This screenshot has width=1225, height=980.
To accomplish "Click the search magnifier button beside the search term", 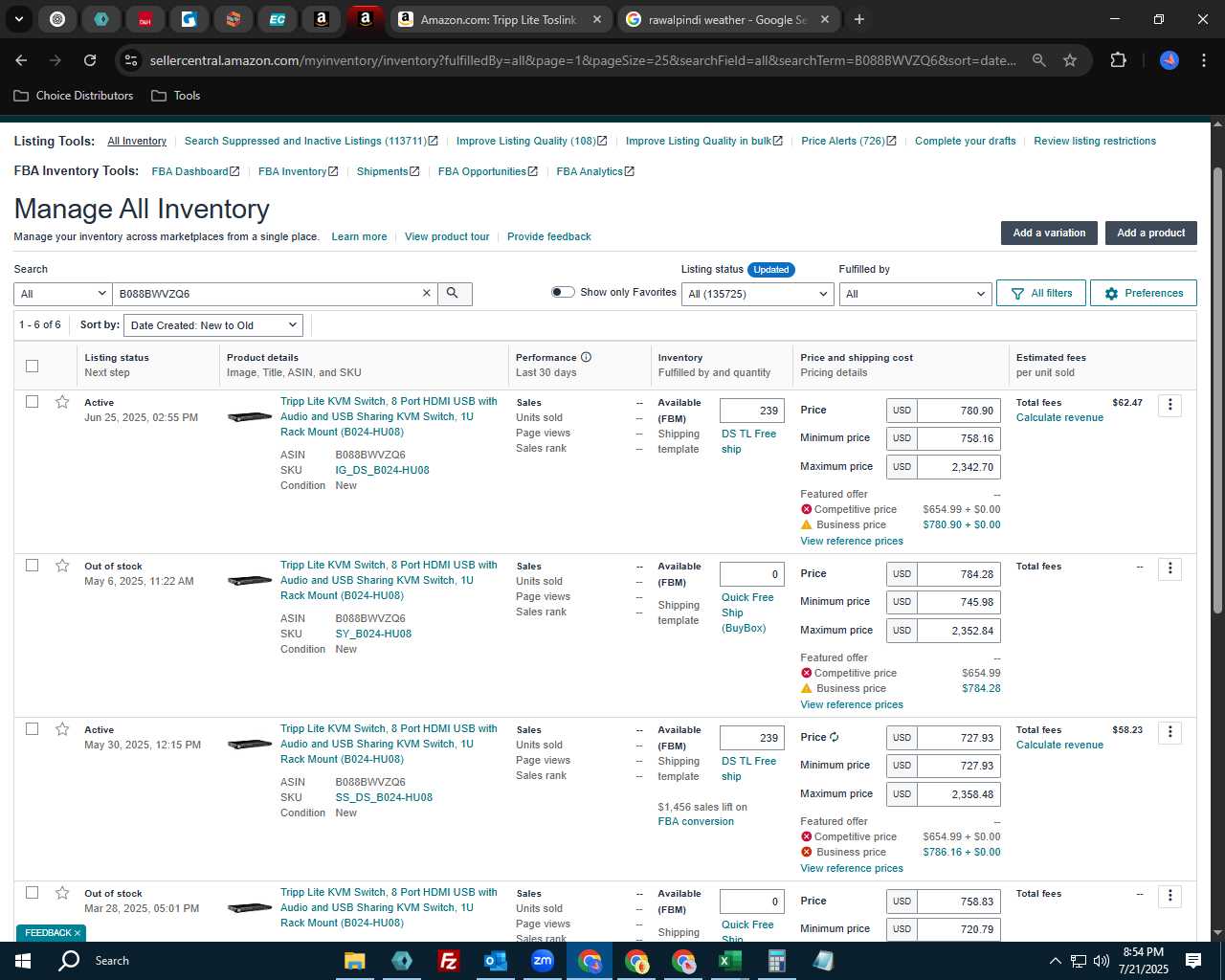I will coord(455,294).
